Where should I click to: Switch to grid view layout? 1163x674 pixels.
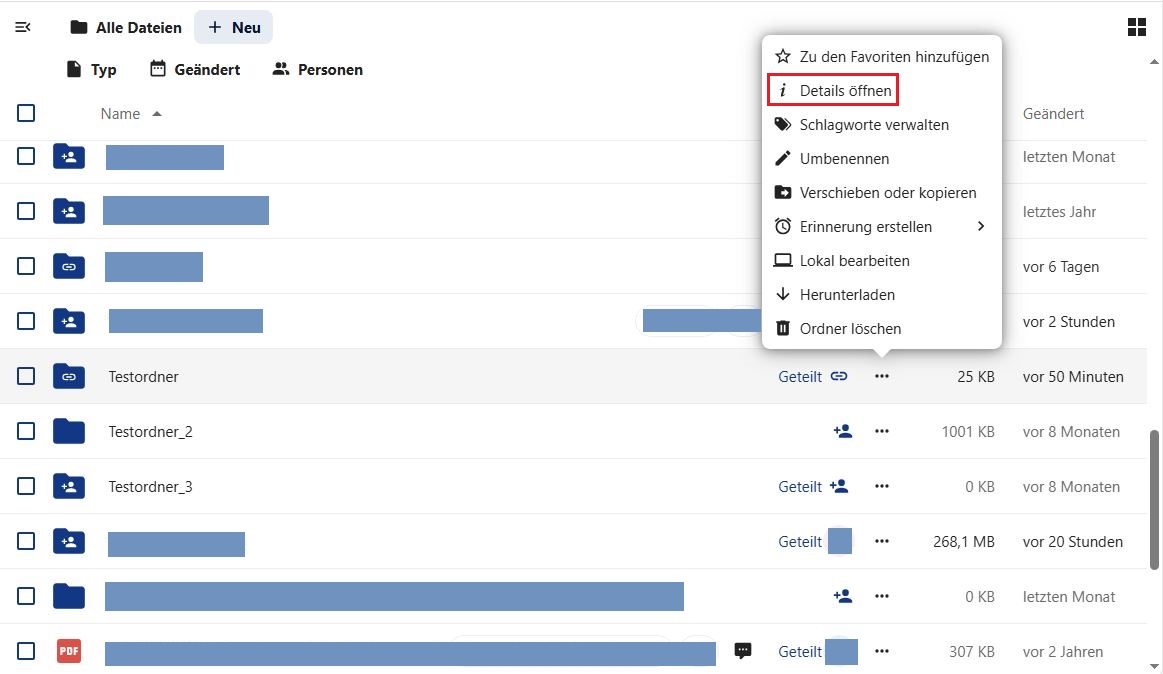pos(1136,27)
